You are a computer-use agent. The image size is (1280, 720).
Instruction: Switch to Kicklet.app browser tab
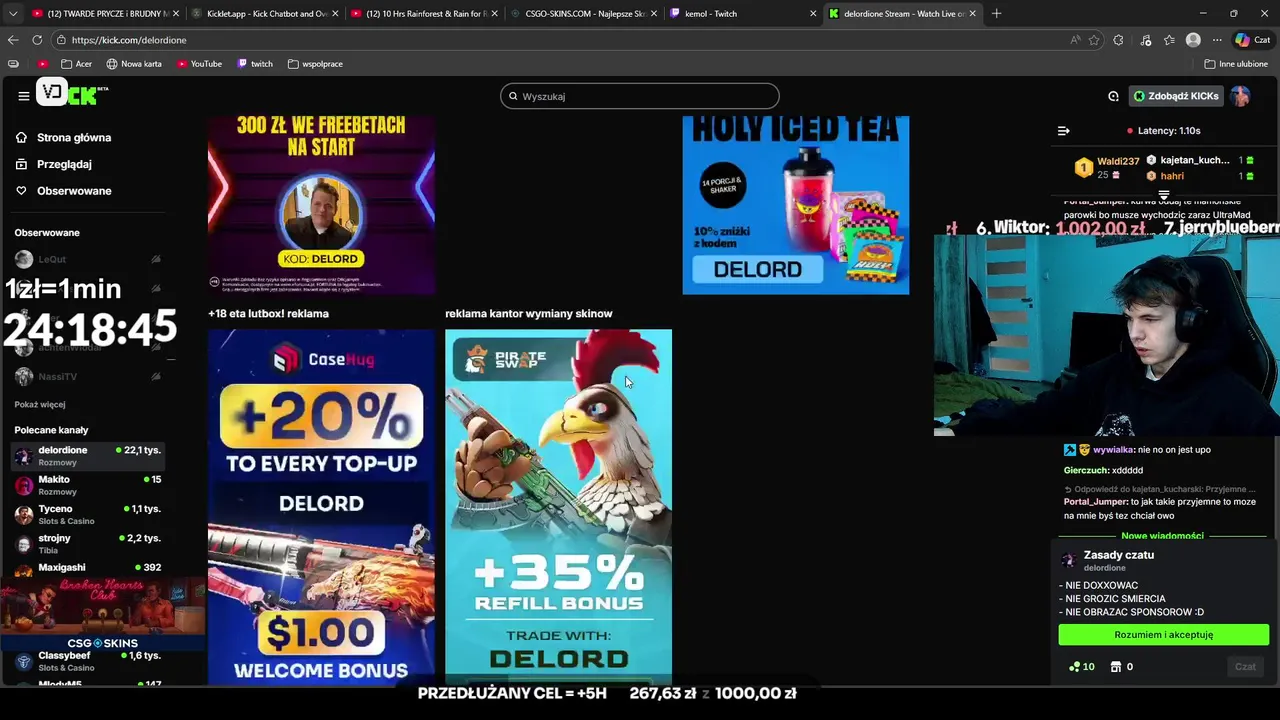[x=264, y=14]
